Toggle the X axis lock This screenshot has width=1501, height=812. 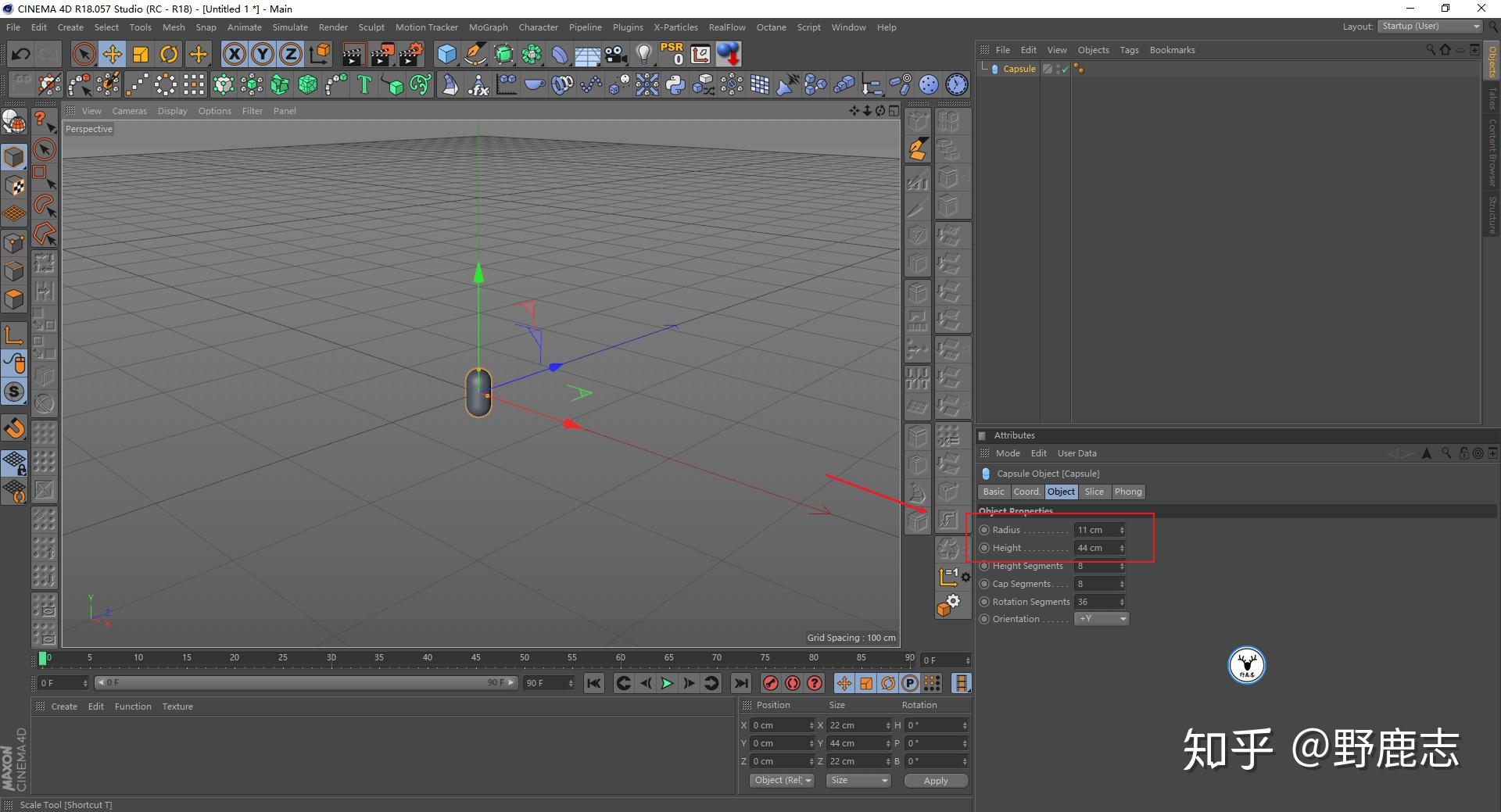(234, 54)
